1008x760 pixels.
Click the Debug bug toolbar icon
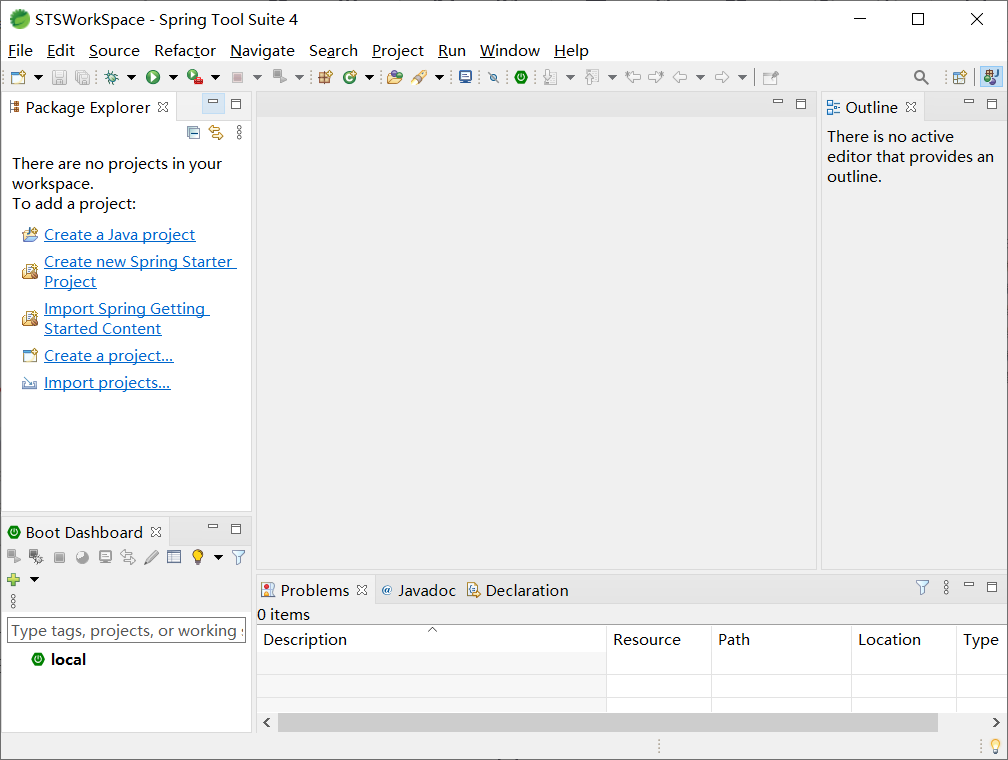tap(112, 77)
